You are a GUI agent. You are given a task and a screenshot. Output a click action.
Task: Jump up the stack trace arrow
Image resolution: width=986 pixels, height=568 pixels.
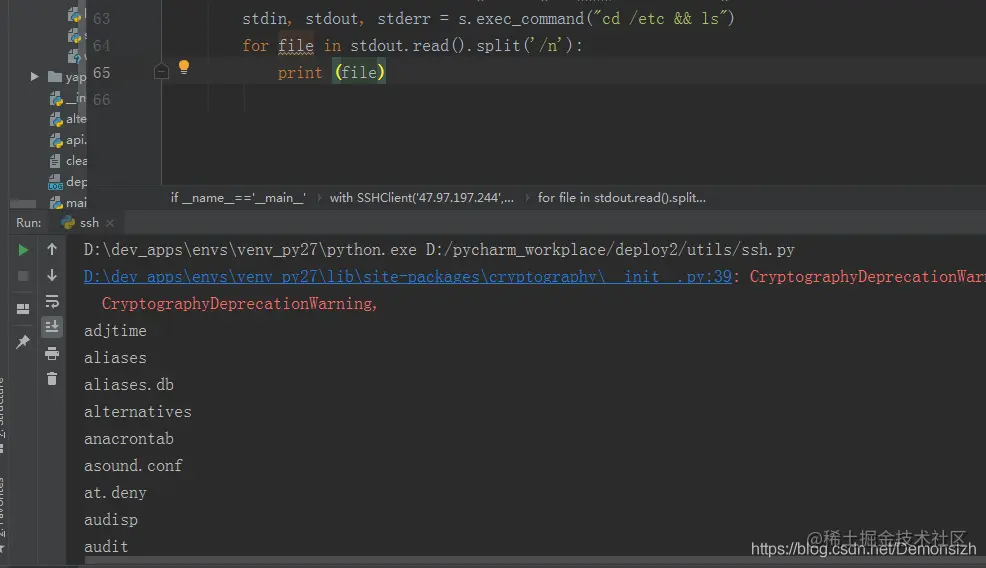(52, 249)
